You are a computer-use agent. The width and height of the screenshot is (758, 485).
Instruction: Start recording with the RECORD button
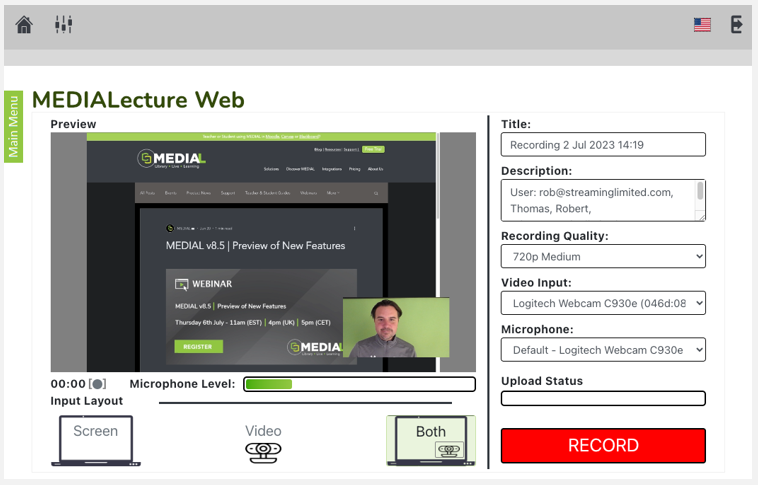point(603,445)
